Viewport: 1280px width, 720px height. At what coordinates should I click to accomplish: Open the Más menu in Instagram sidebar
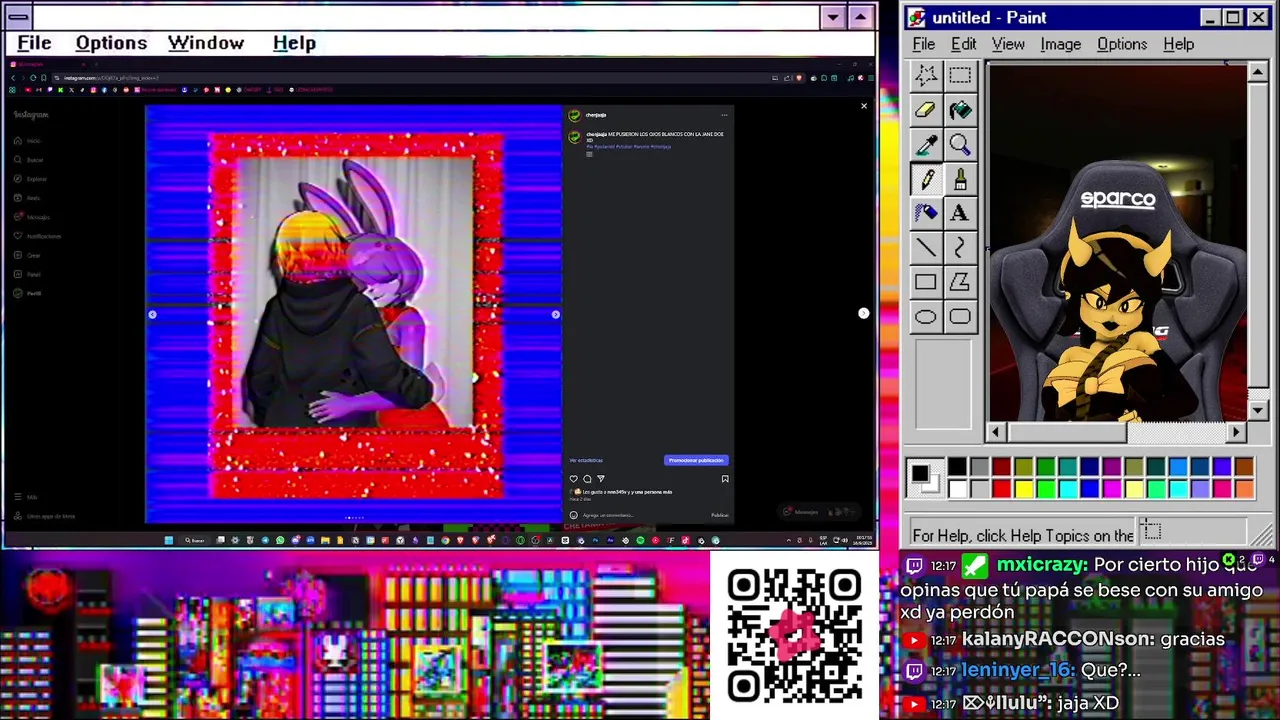[x=26, y=497]
